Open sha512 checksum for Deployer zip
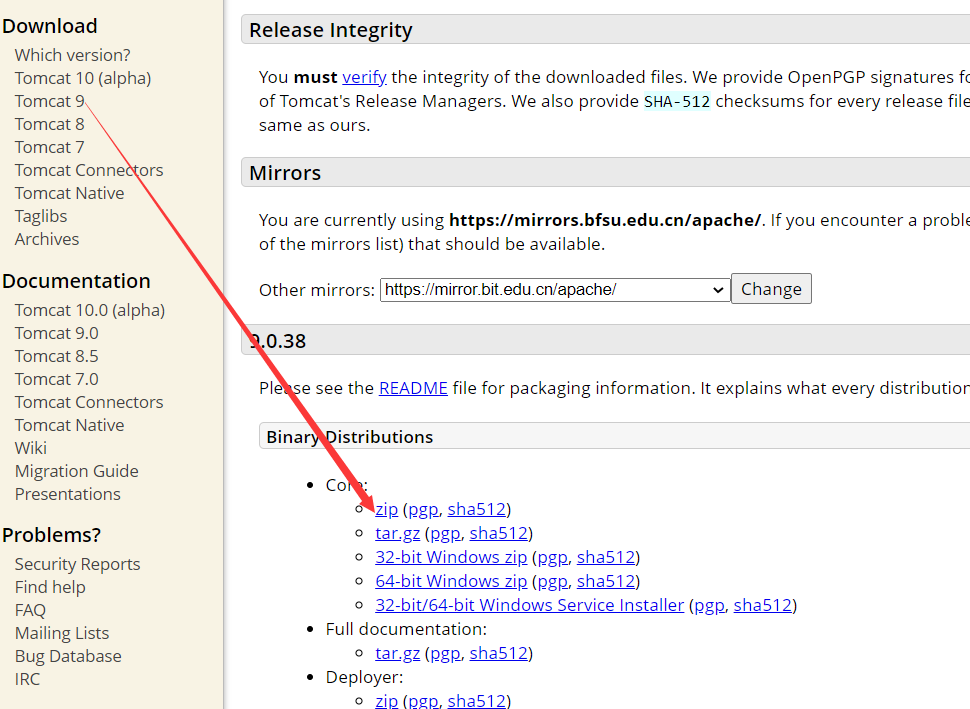This screenshot has width=970, height=709. (x=477, y=701)
